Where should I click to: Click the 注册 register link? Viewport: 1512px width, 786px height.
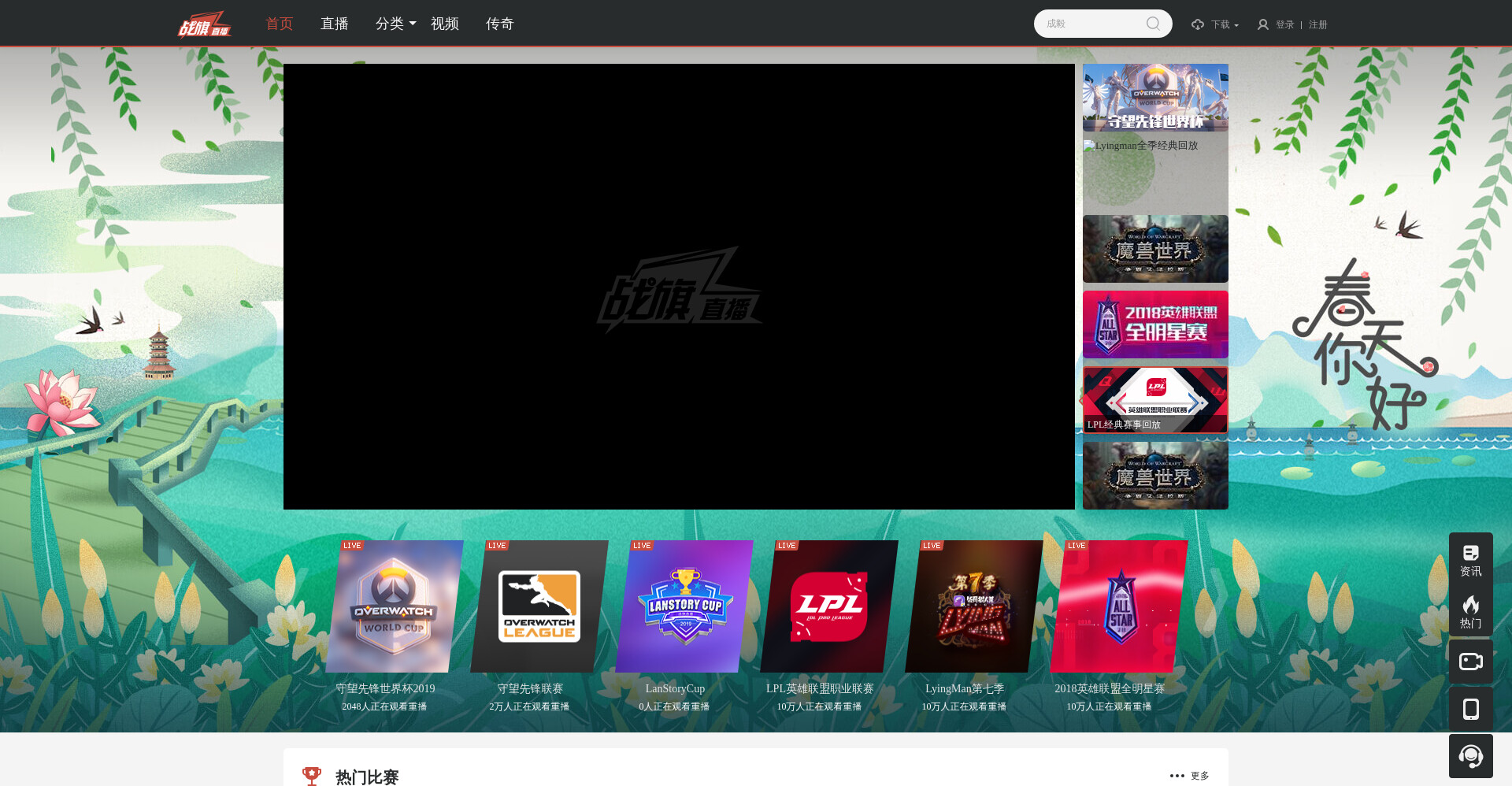(x=1318, y=24)
